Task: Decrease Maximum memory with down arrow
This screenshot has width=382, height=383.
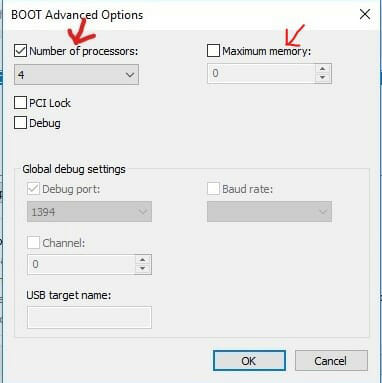Action: (322, 78)
